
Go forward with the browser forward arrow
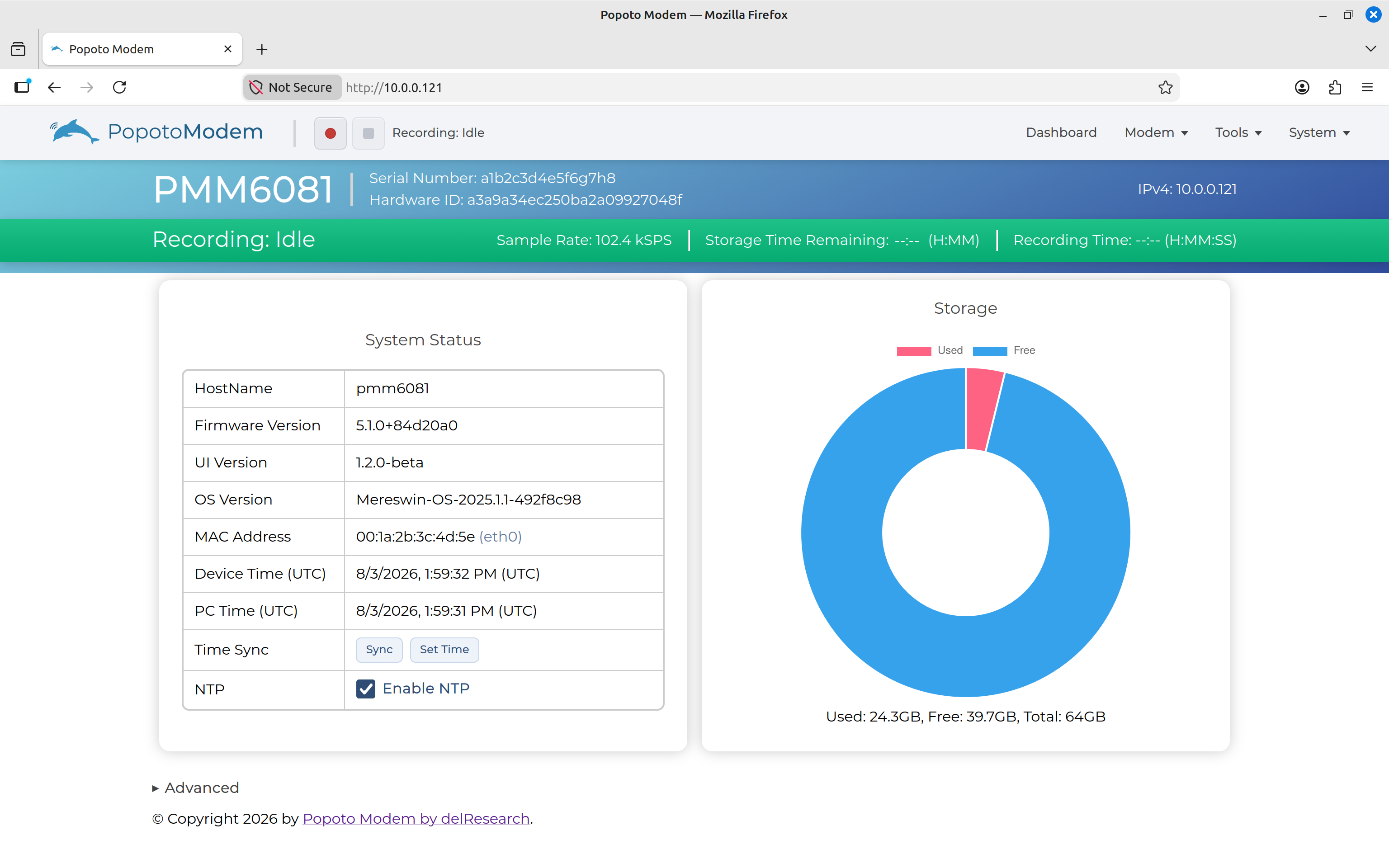[x=87, y=87]
